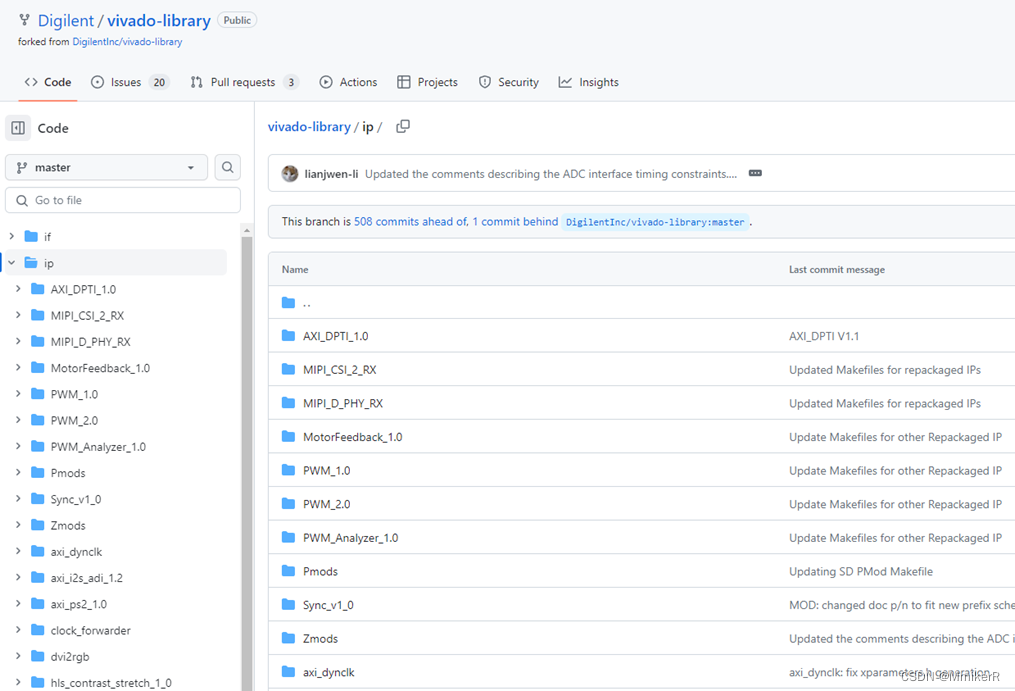Click folder icon of Sync_v1_0 in table
This screenshot has width=1015, height=691.
pyautogui.click(x=289, y=605)
